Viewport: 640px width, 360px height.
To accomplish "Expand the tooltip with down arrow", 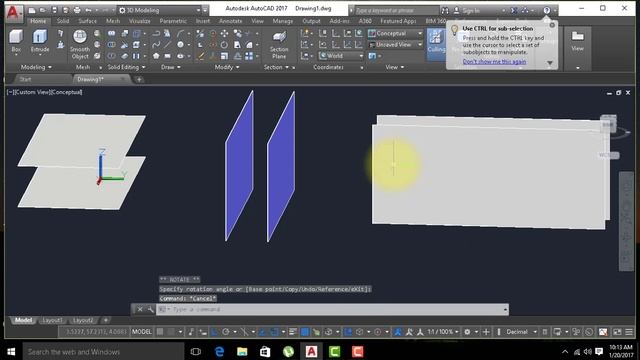I will point(550,63).
